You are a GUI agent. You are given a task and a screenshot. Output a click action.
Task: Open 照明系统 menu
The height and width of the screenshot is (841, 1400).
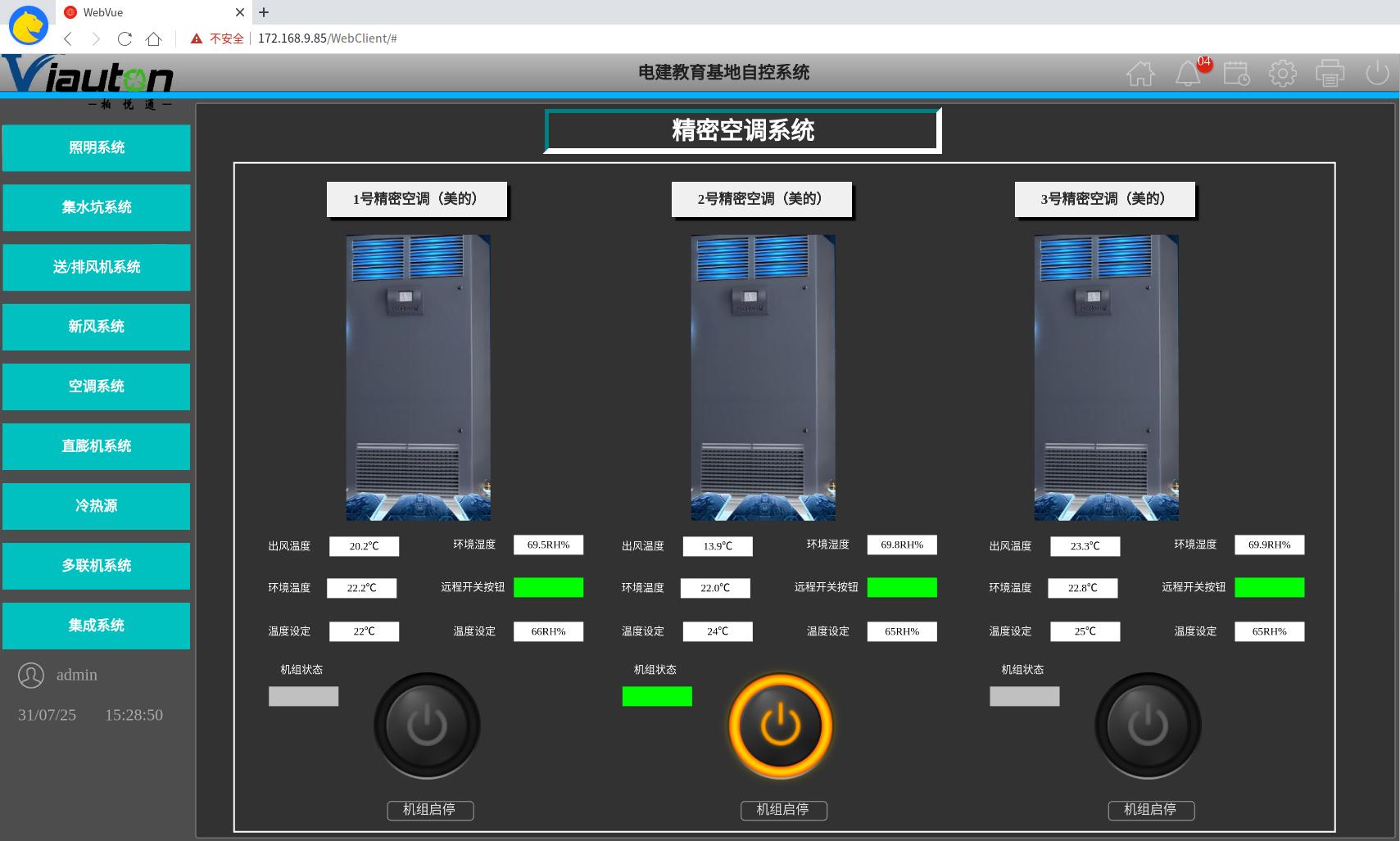pyautogui.click(x=97, y=147)
